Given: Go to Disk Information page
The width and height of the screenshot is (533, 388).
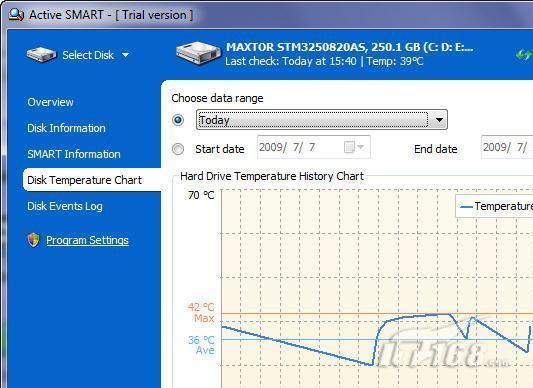Looking at the screenshot, I should click(66, 128).
